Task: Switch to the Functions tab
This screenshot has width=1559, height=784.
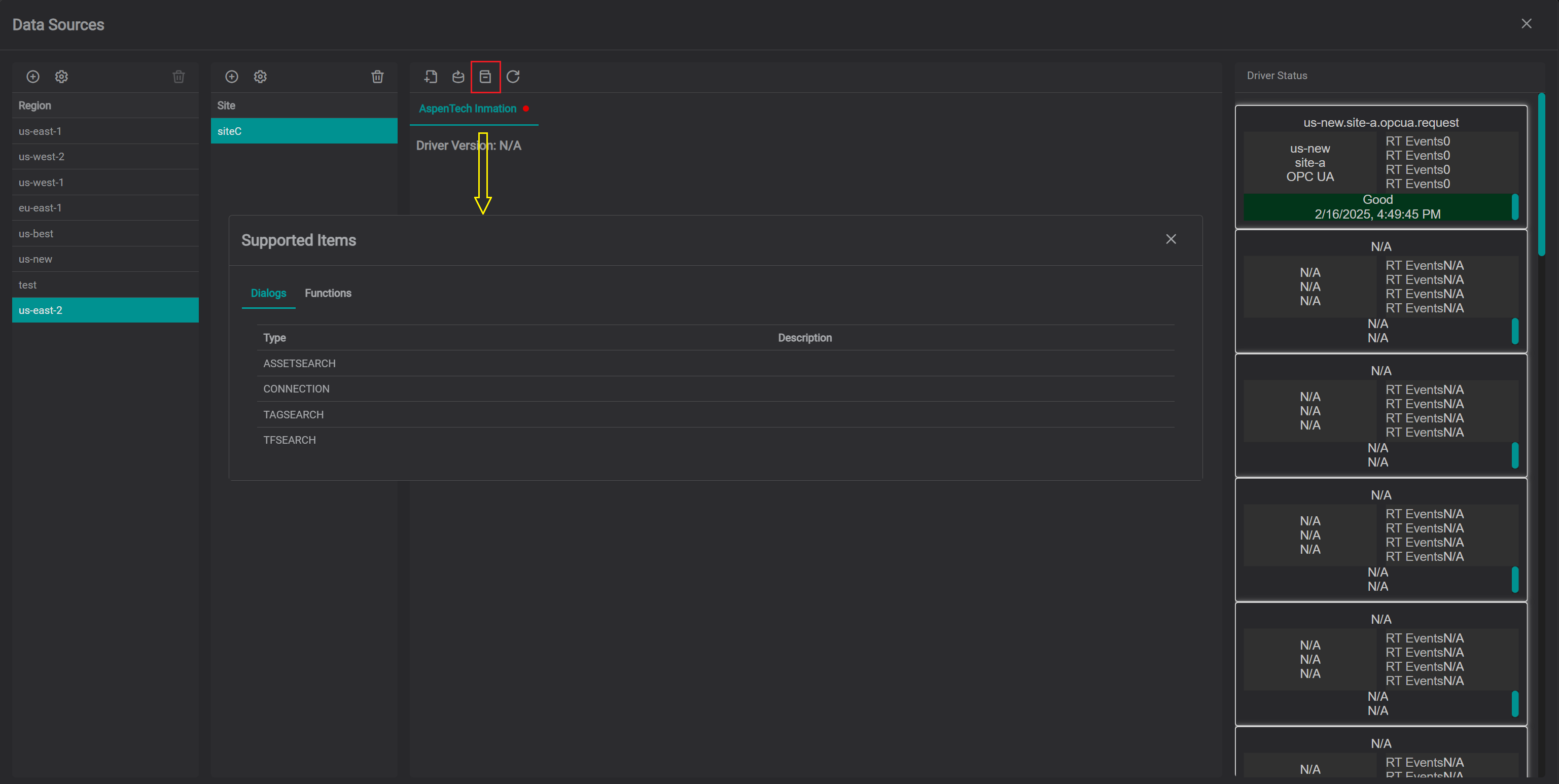Action: 328,294
